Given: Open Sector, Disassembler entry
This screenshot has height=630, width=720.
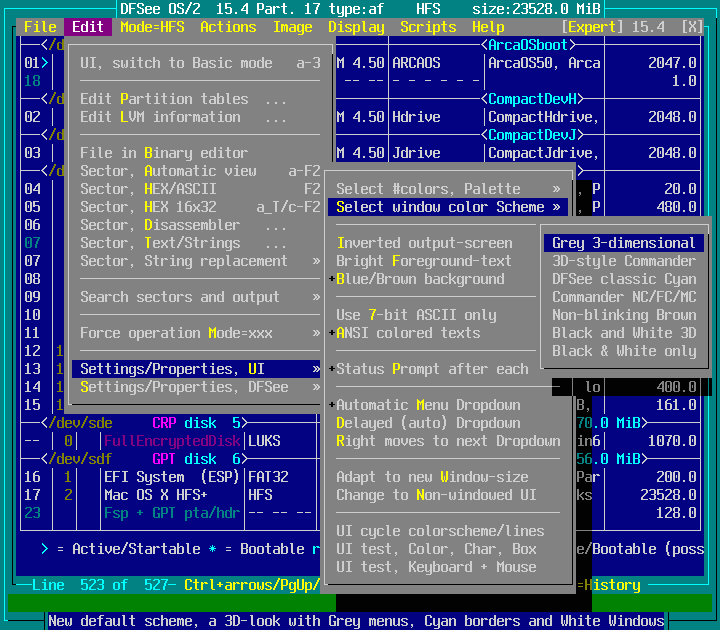Looking at the screenshot, I should pyautogui.click(x=196, y=225).
